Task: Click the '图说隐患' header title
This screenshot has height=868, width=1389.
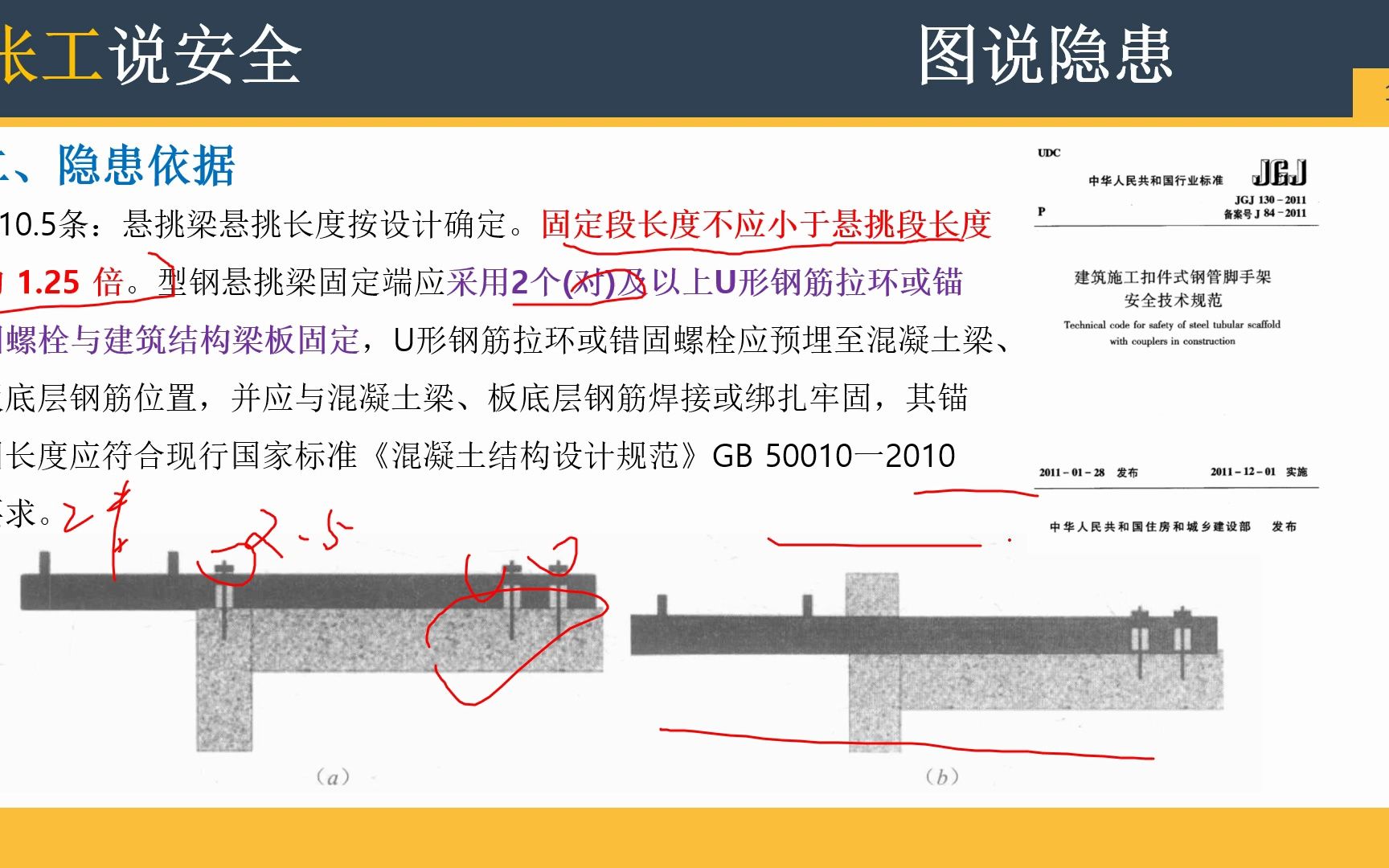Action: tap(1045, 55)
